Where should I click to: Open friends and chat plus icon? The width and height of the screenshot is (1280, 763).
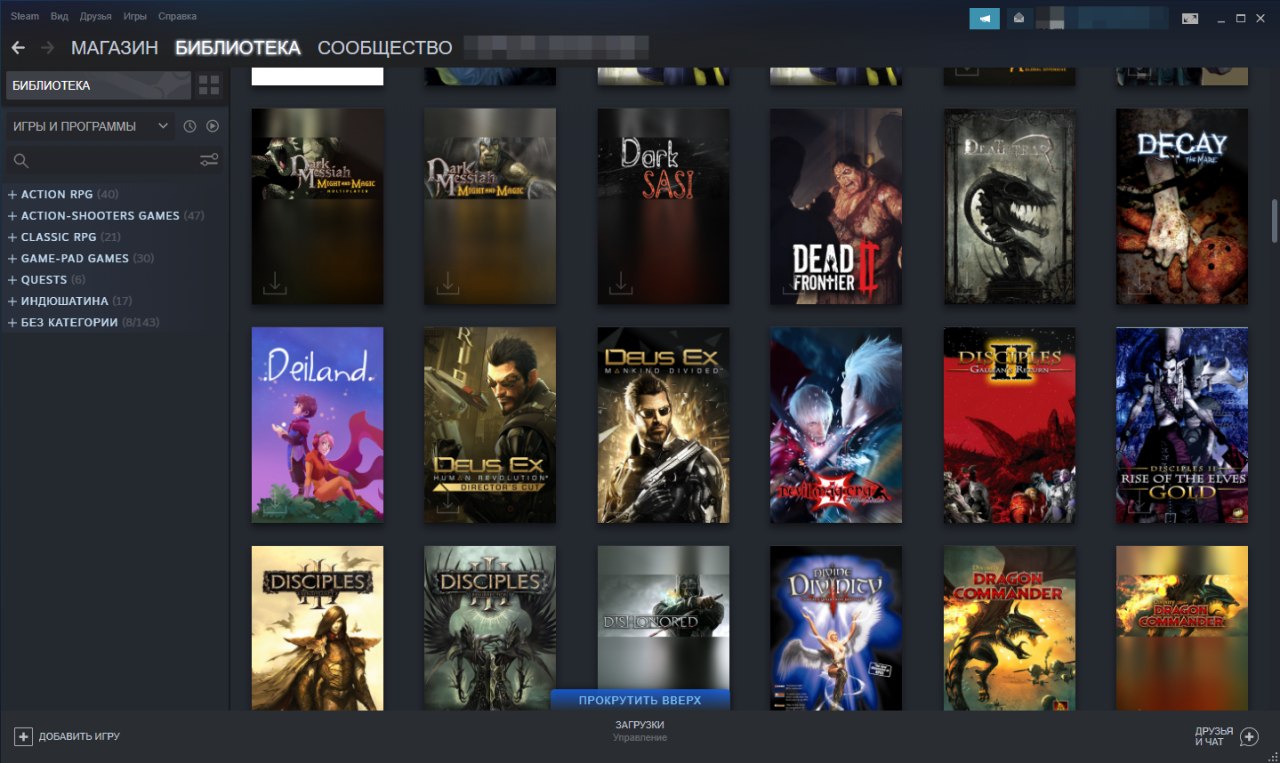pos(1249,737)
